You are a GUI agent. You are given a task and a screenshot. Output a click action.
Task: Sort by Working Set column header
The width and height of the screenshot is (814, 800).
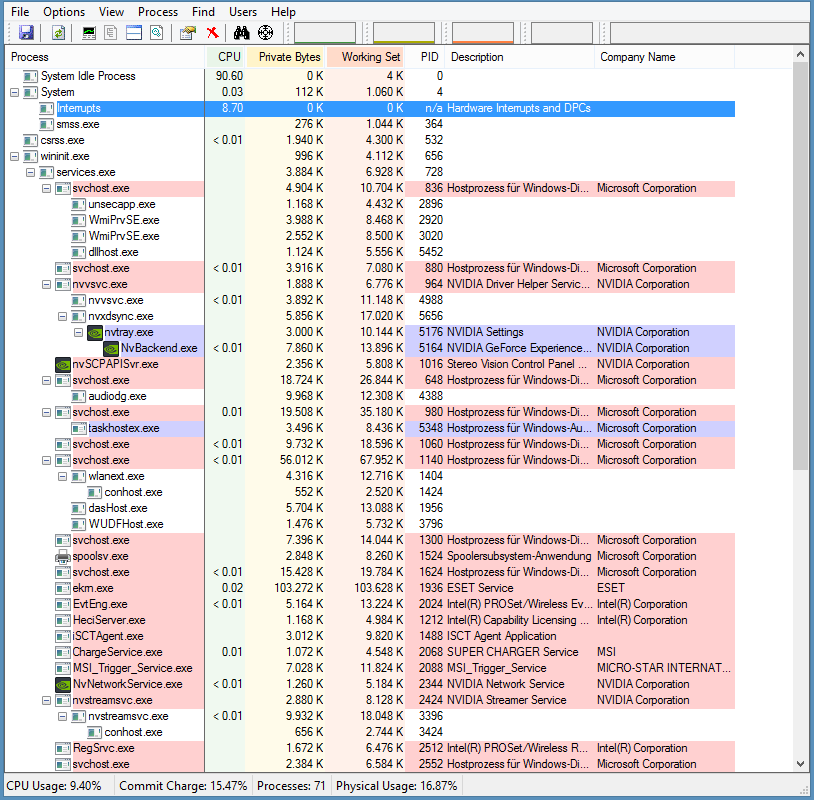[x=365, y=57]
